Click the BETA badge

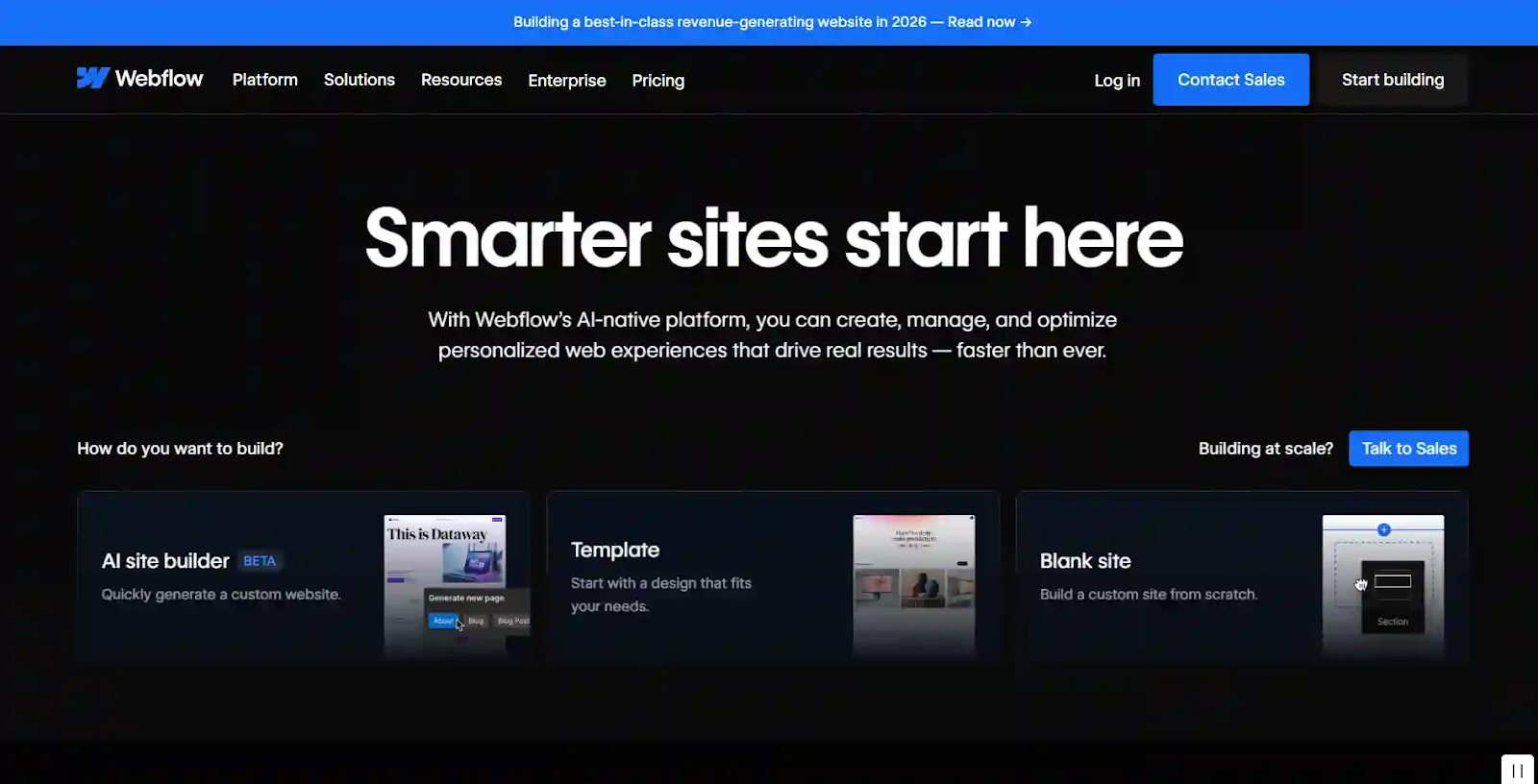[x=260, y=561]
